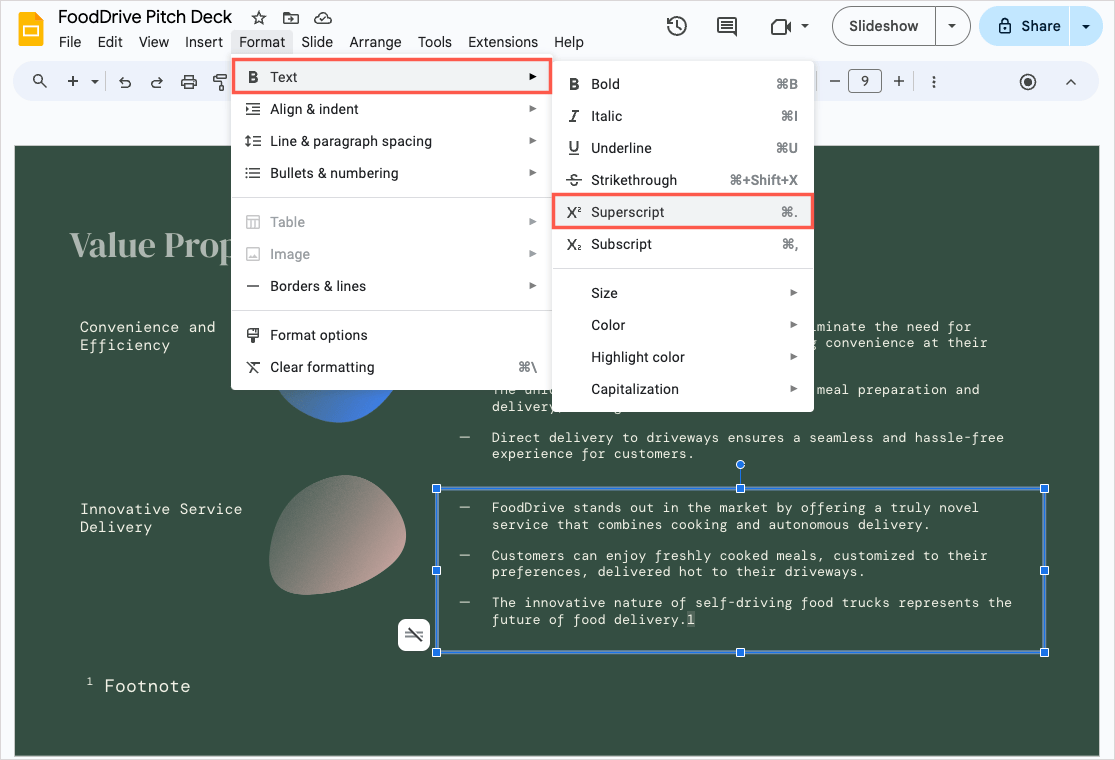
Task: Open the Help menu
Action: [x=569, y=42]
